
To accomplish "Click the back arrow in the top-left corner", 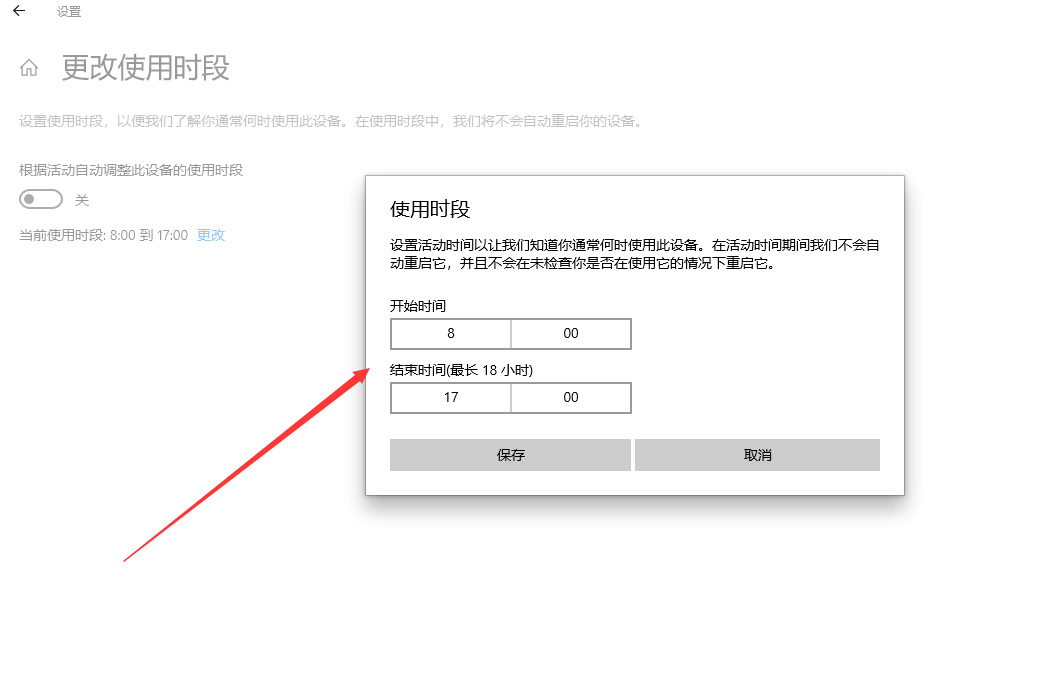I will [21, 12].
